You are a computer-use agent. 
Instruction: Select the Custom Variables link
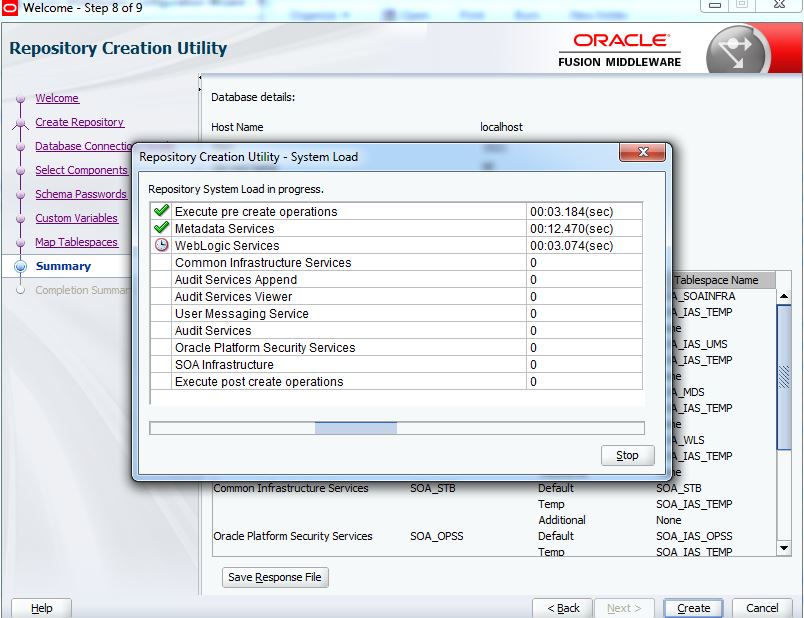[78, 218]
